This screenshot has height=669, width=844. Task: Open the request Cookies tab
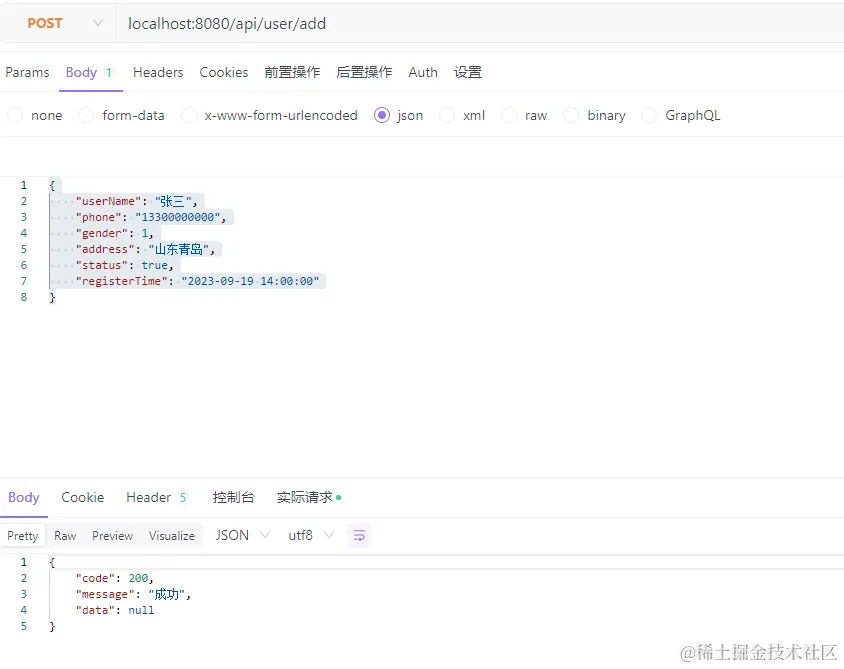tap(223, 72)
